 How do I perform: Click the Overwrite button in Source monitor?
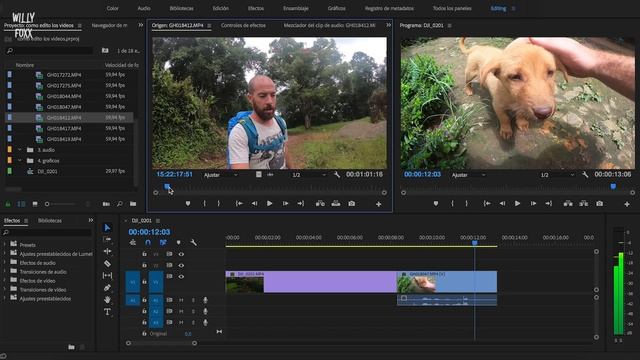click(336, 203)
